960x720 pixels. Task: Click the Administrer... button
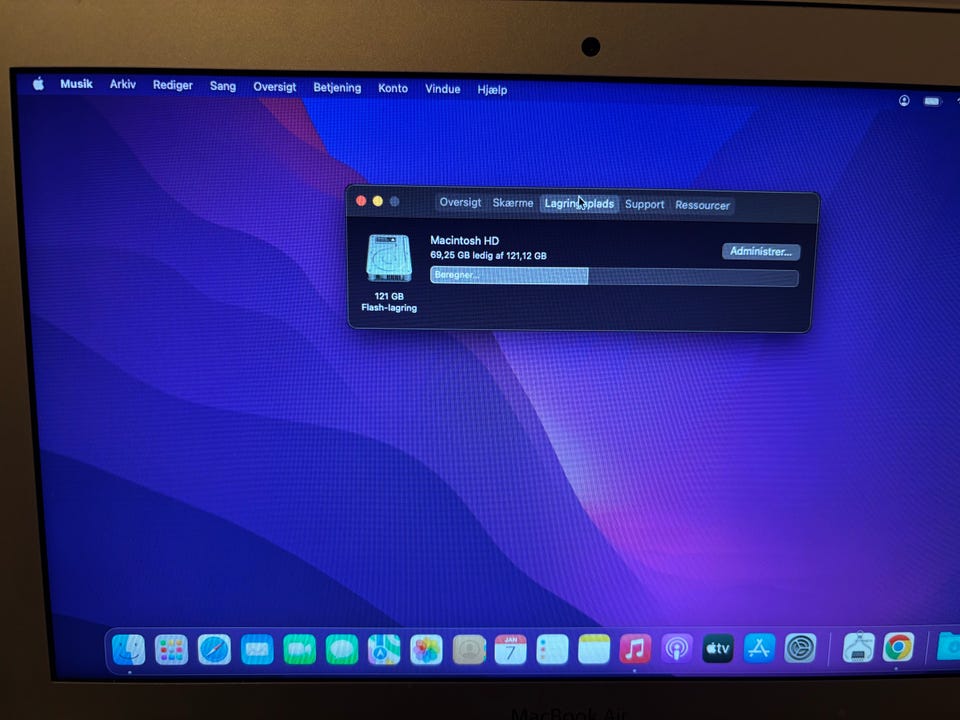point(761,252)
